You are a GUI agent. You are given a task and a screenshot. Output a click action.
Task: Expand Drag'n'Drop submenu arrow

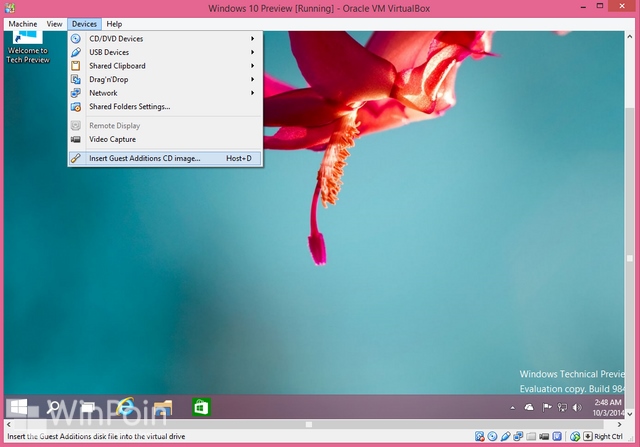253,79
